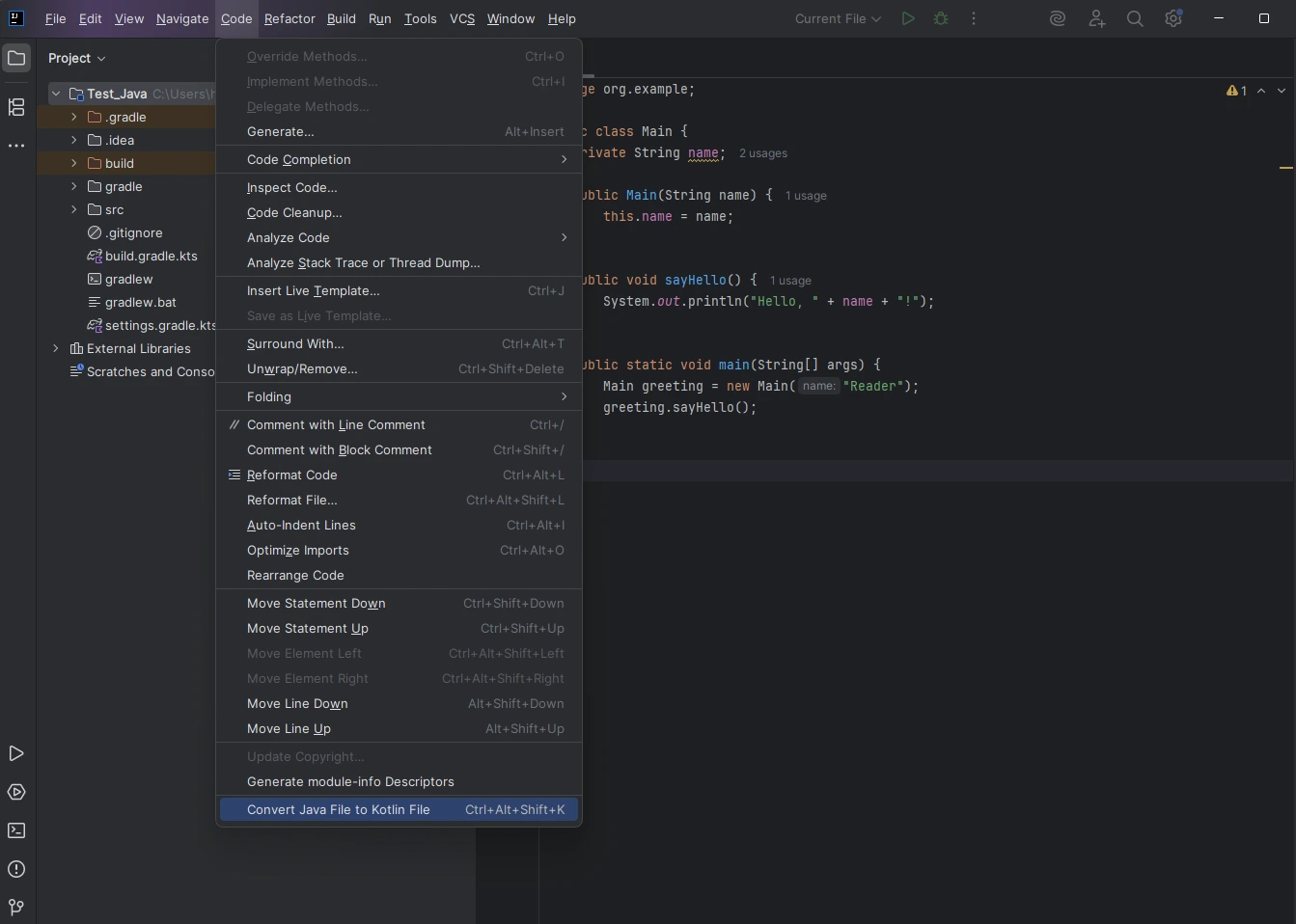Choose Code Cleanup... entry
This screenshot has width=1296, height=924.
tap(399, 212)
